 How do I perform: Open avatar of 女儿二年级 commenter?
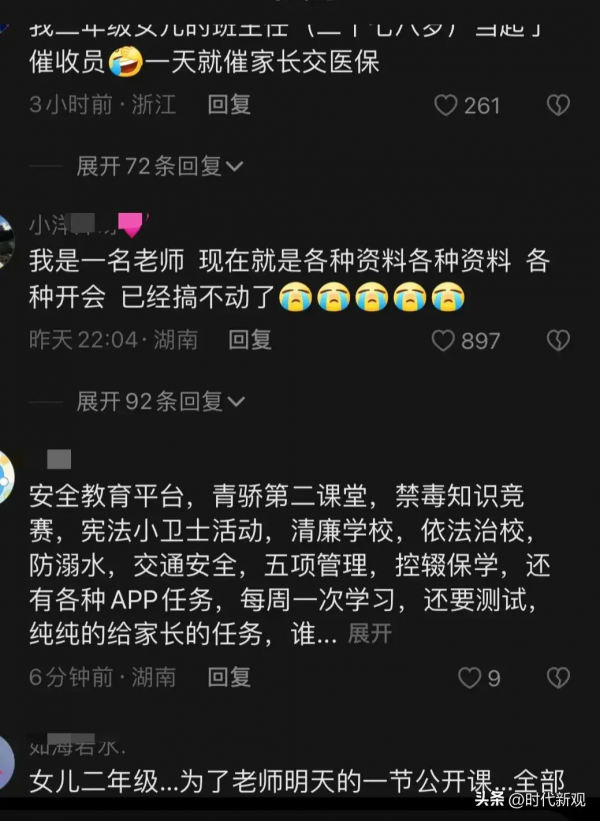point(6,760)
